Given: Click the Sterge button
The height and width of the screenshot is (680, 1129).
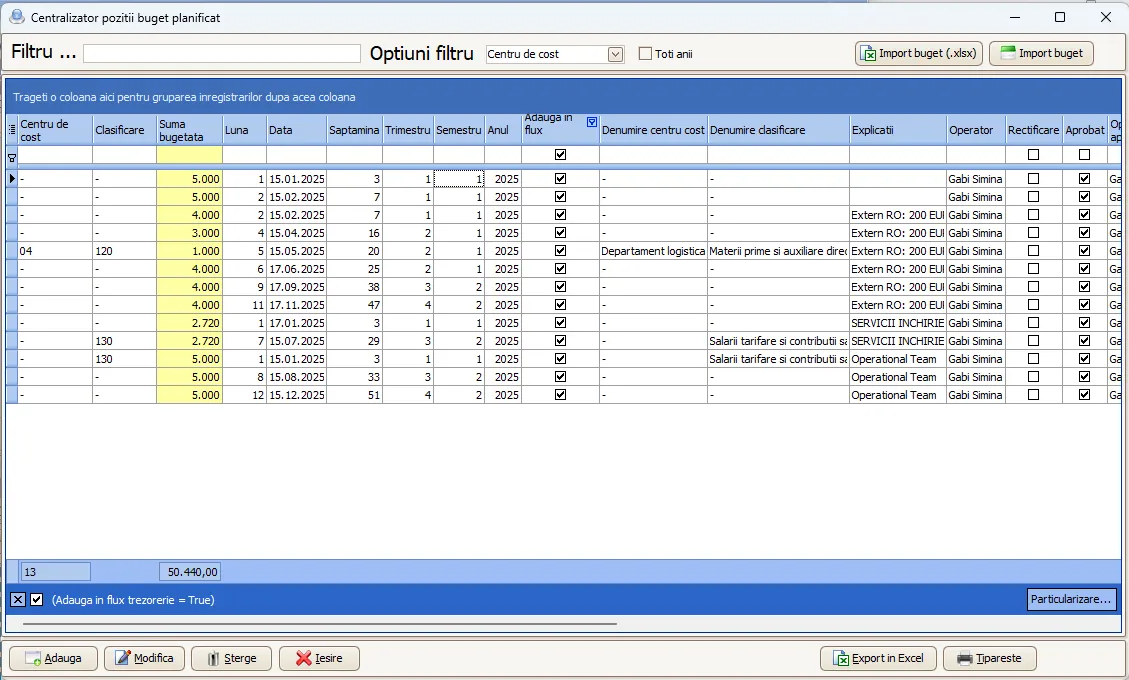Looking at the screenshot, I should (231, 658).
